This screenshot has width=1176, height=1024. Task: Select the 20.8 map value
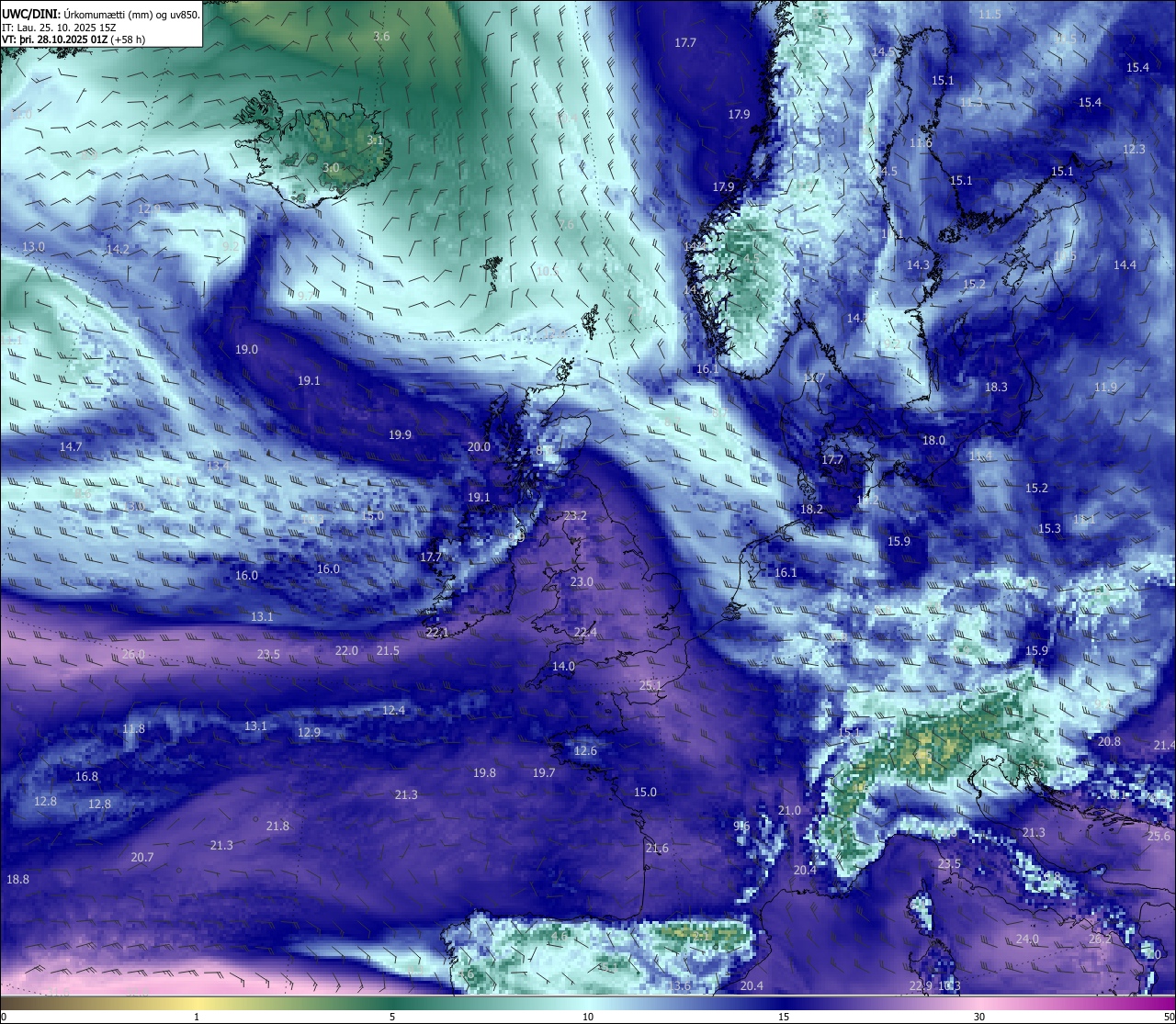1109,742
